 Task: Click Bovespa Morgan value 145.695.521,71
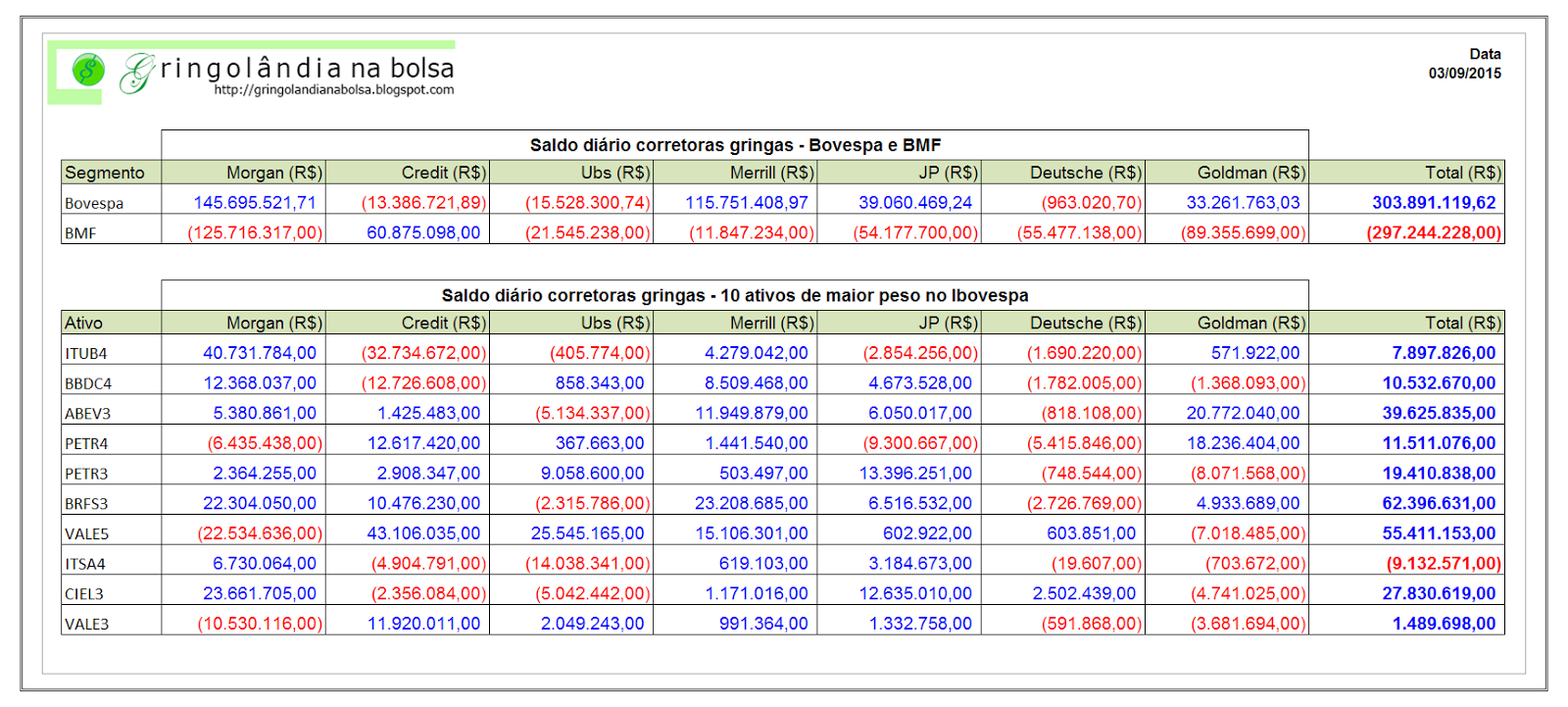[255, 203]
